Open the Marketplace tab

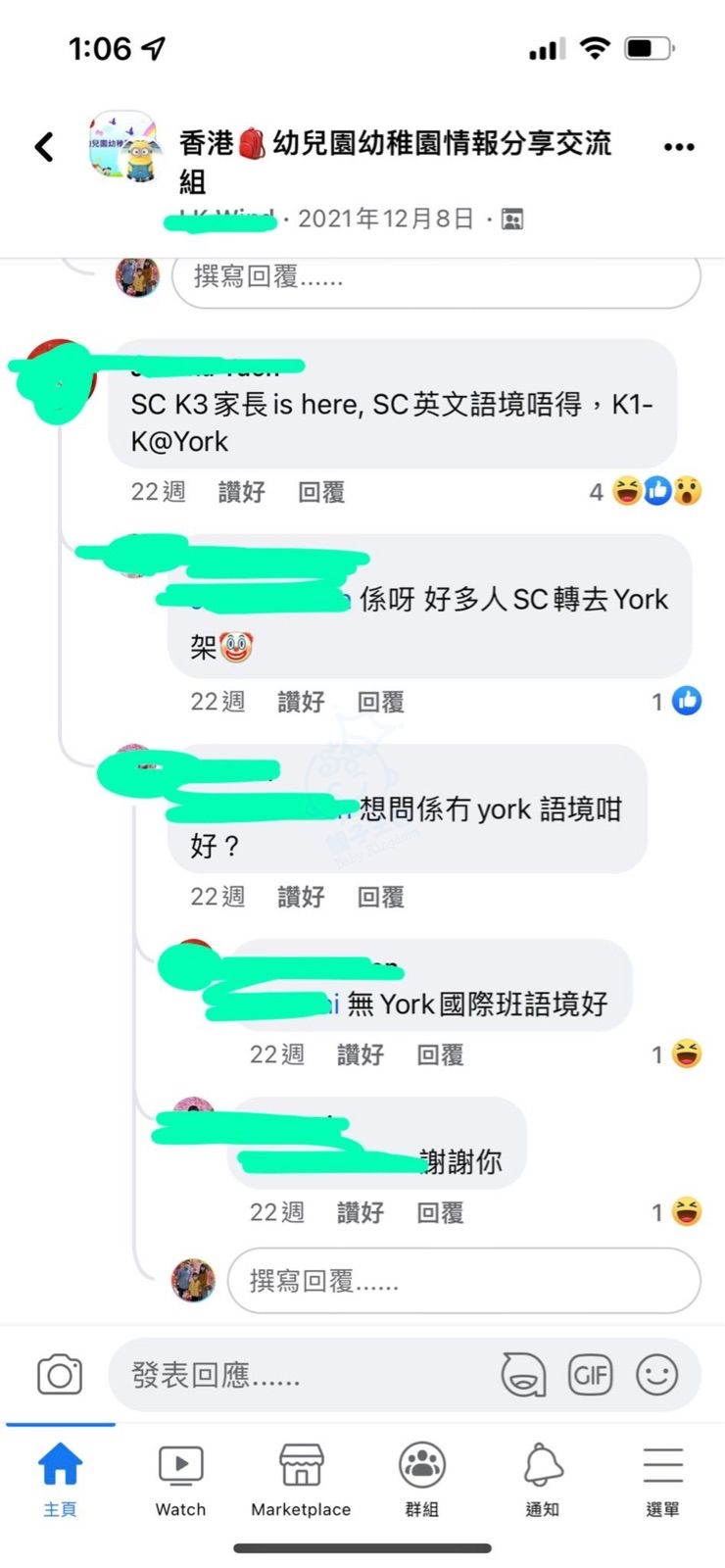point(301,1480)
